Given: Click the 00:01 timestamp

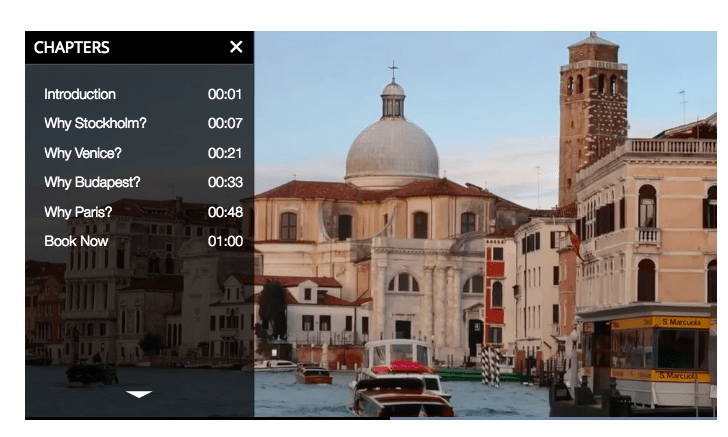Looking at the screenshot, I should [225, 94].
